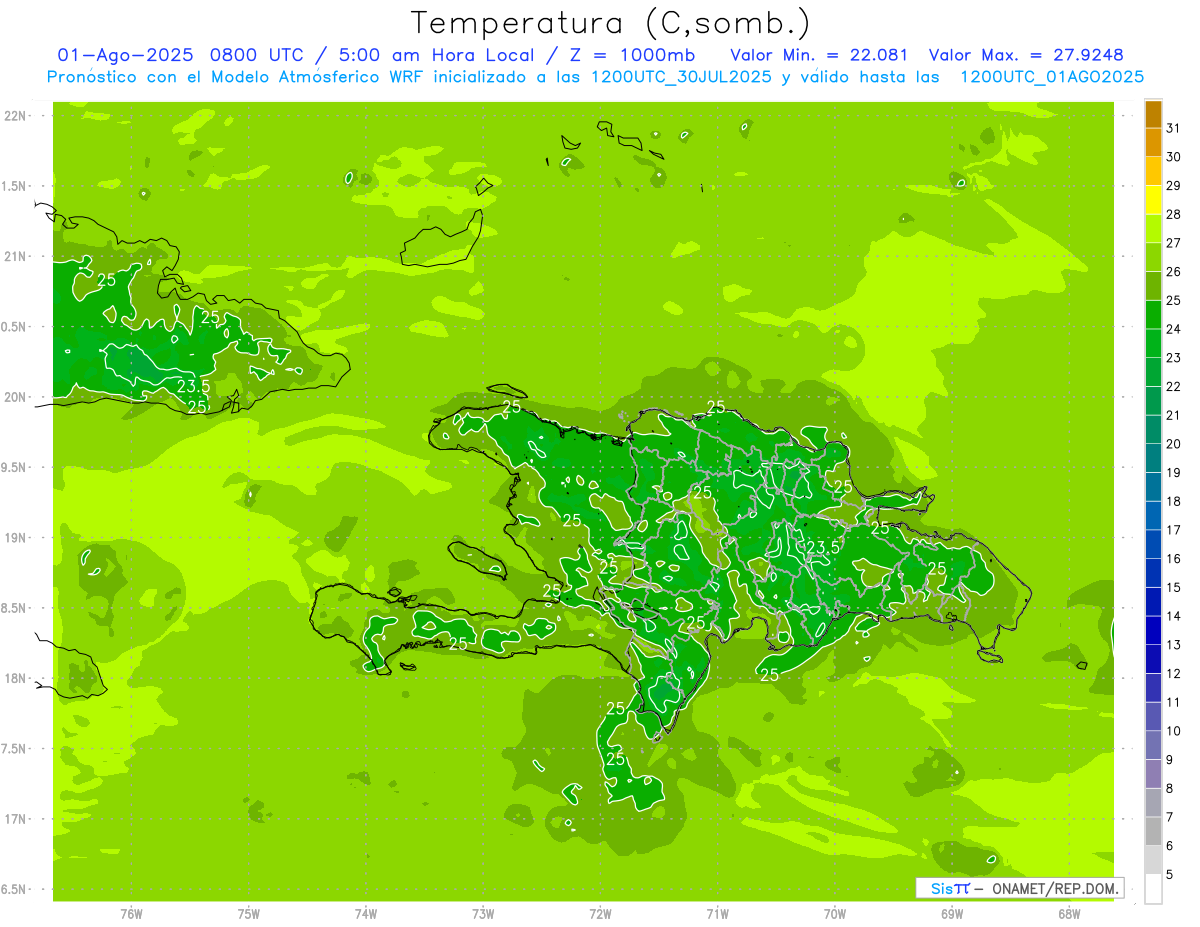Click the 72W longitude label
Viewport: 1200px width, 927px height.
pos(600,913)
